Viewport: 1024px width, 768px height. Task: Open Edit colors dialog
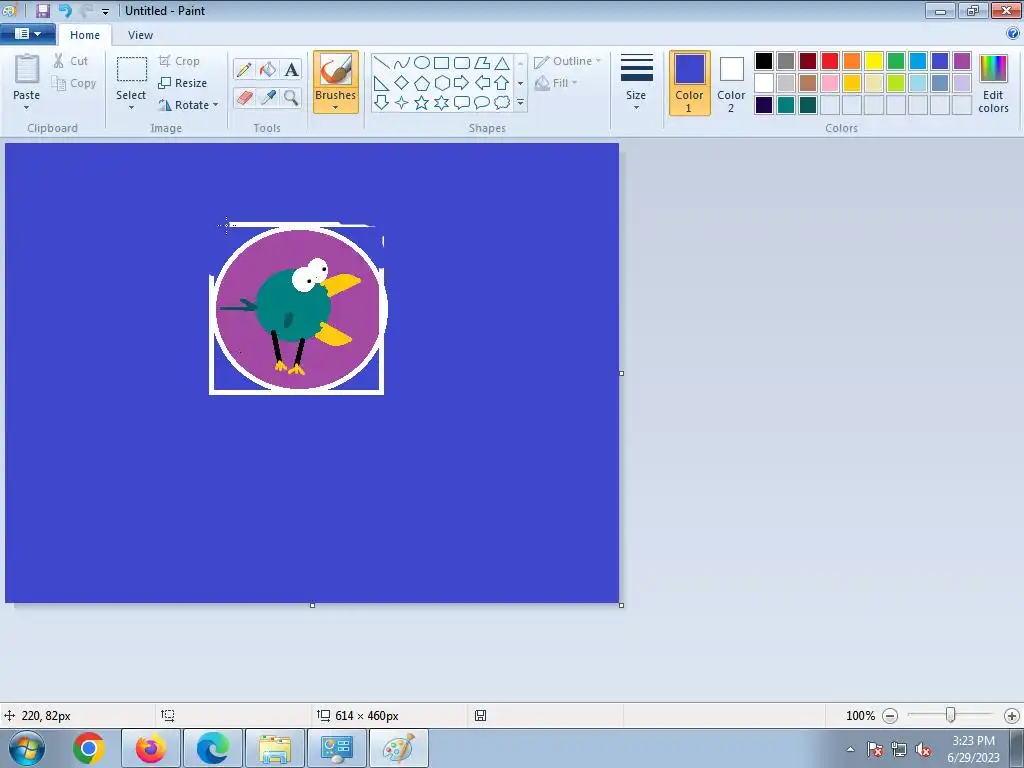pyautogui.click(x=993, y=83)
